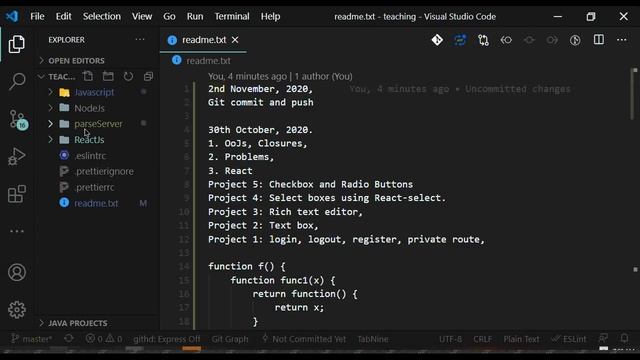640x360 pixels.
Task: Click Not Committed Yet blame status
Action: pos(304,339)
